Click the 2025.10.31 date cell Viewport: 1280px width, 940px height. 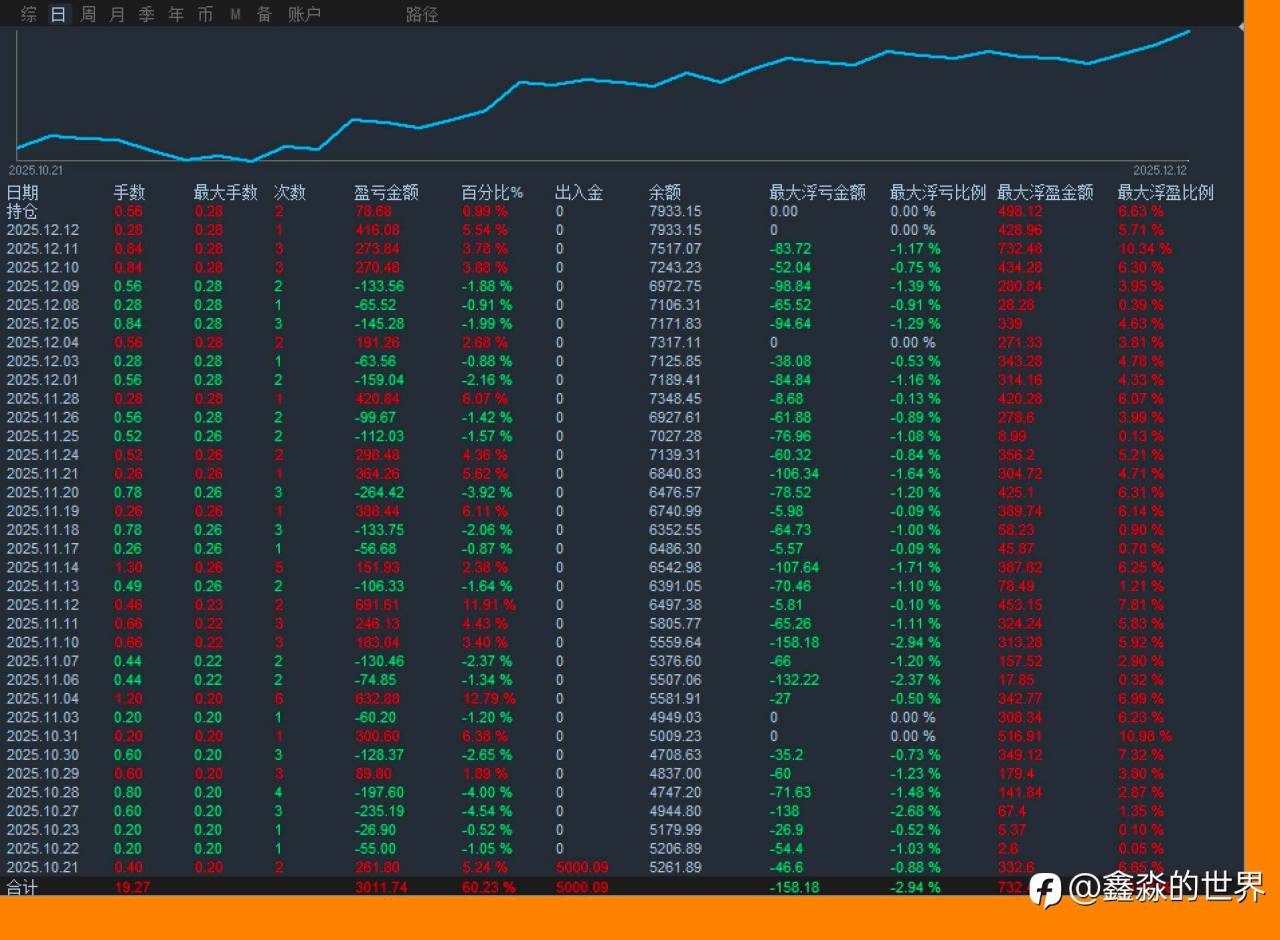coord(42,736)
